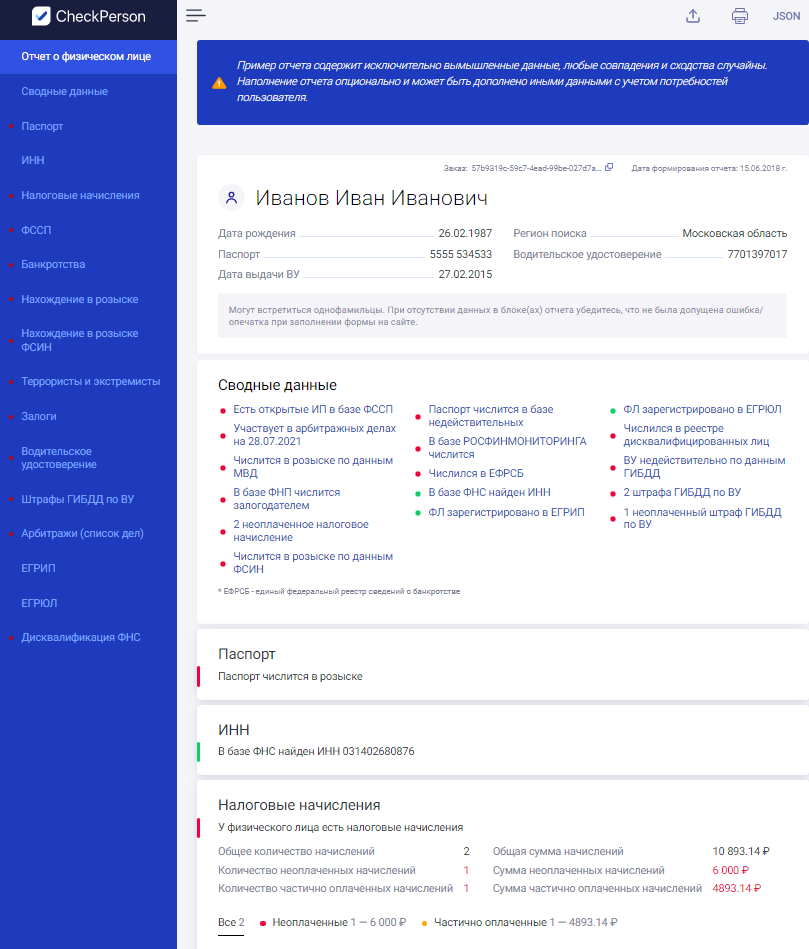Click 'В базе ФНП числится залогодателем'
Screen dimensions: 809x949
(x=287, y=499)
